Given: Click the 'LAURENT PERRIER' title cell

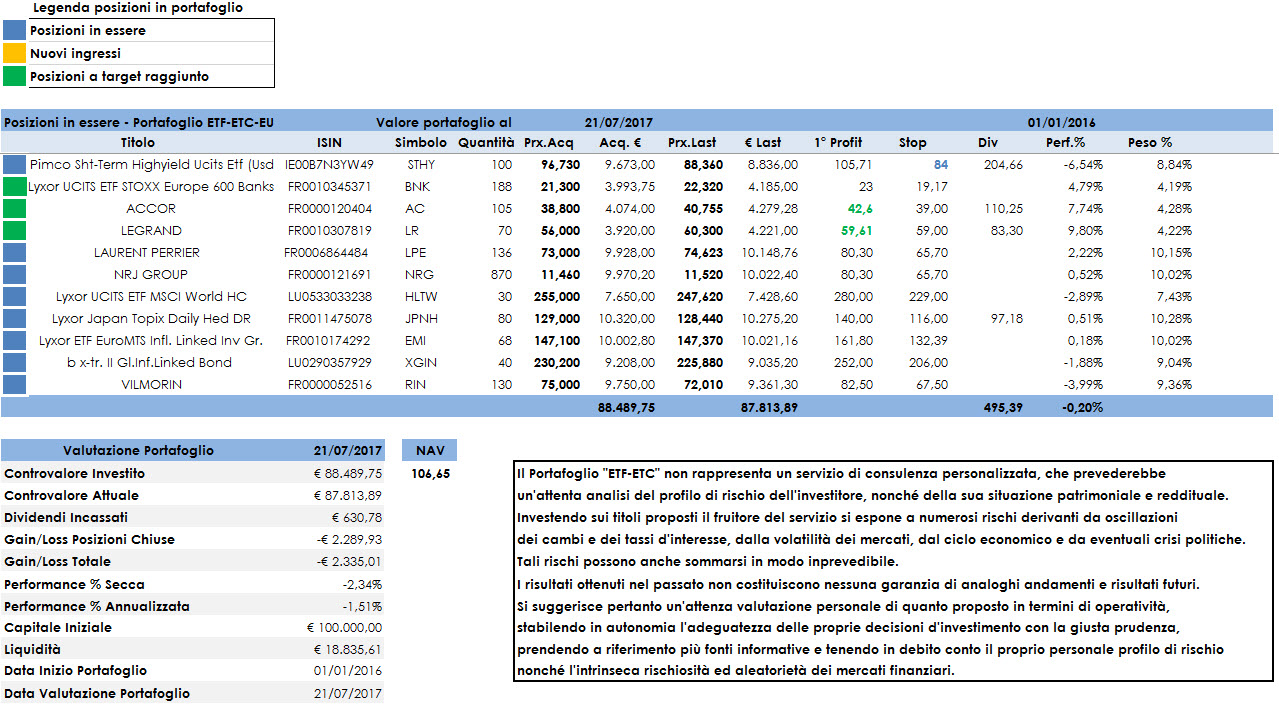Looking at the screenshot, I should pos(147,253).
